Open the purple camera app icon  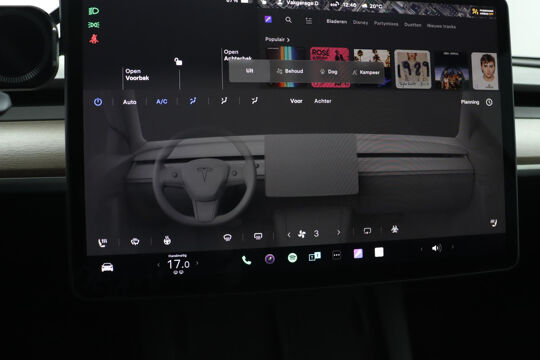270,259
